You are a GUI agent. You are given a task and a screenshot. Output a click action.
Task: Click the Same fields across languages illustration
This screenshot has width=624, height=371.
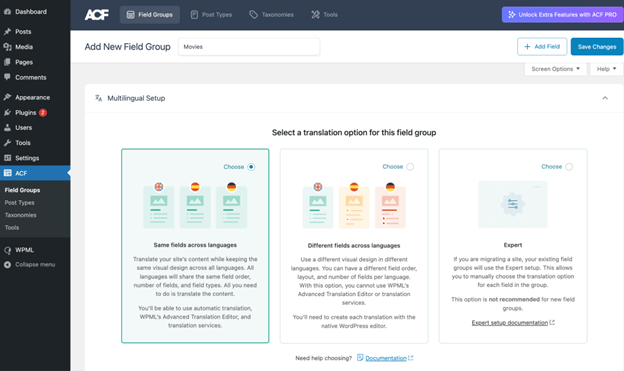pyautogui.click(x=195, y=205)
